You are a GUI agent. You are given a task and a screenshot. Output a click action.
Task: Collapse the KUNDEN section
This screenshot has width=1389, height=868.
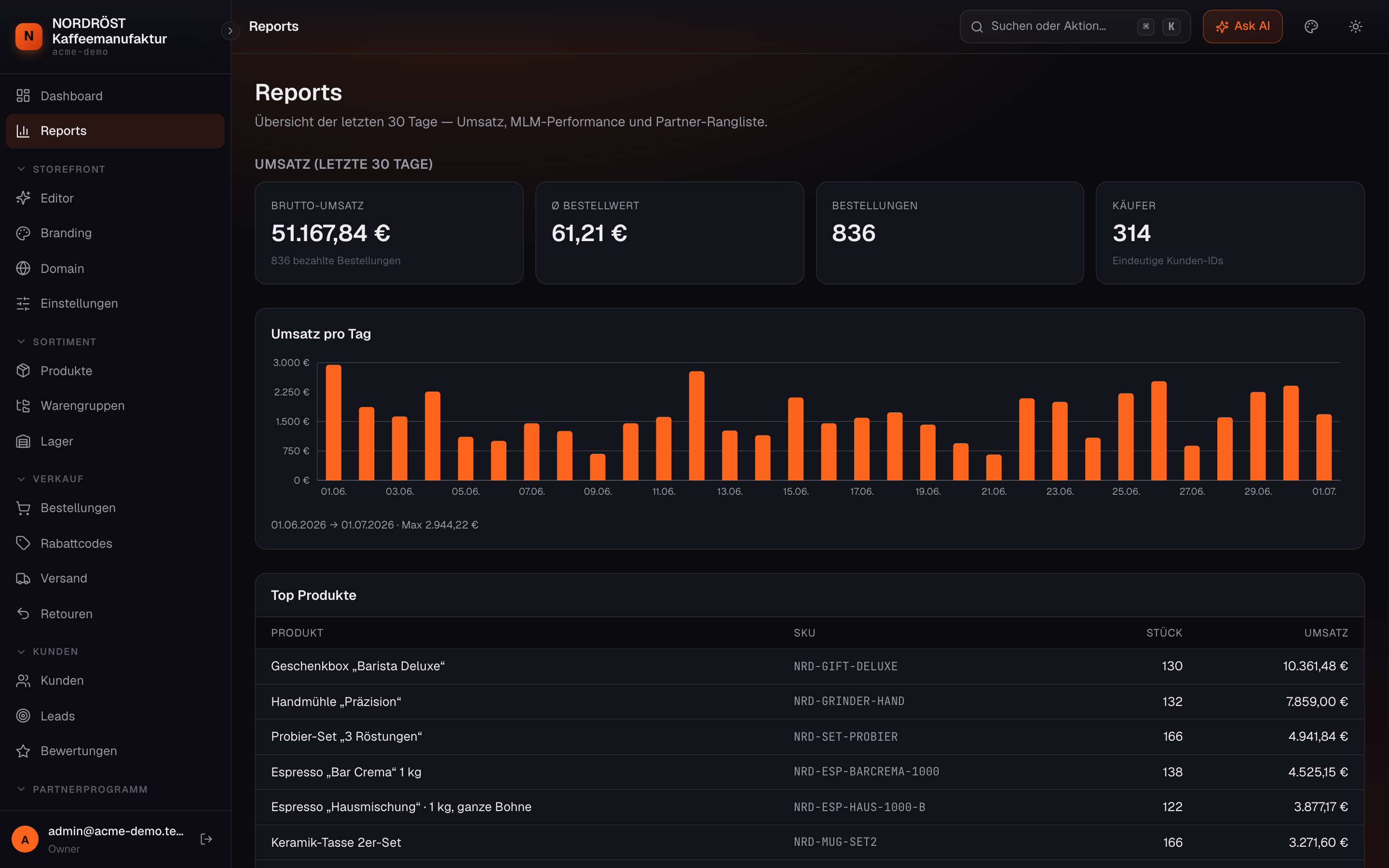(x=47, y=651)
